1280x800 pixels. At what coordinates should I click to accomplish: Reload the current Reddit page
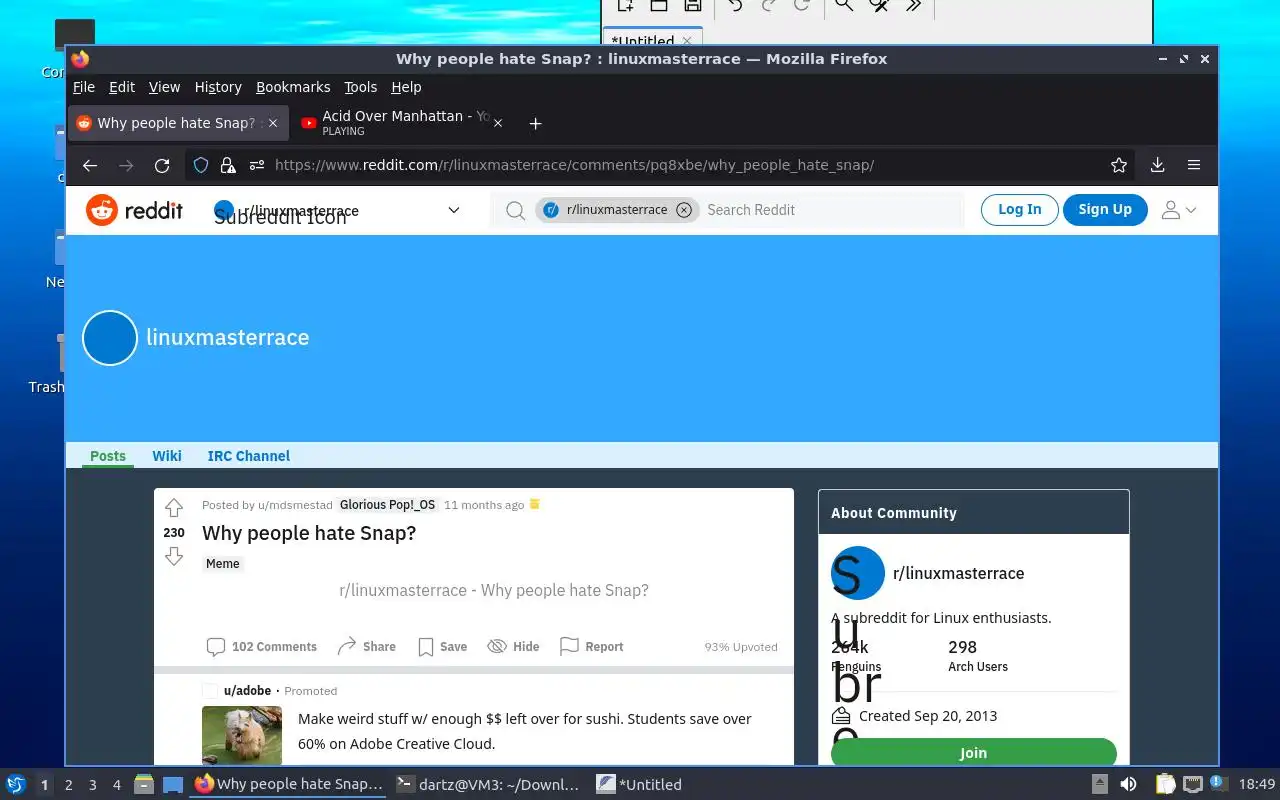point(162,165)
